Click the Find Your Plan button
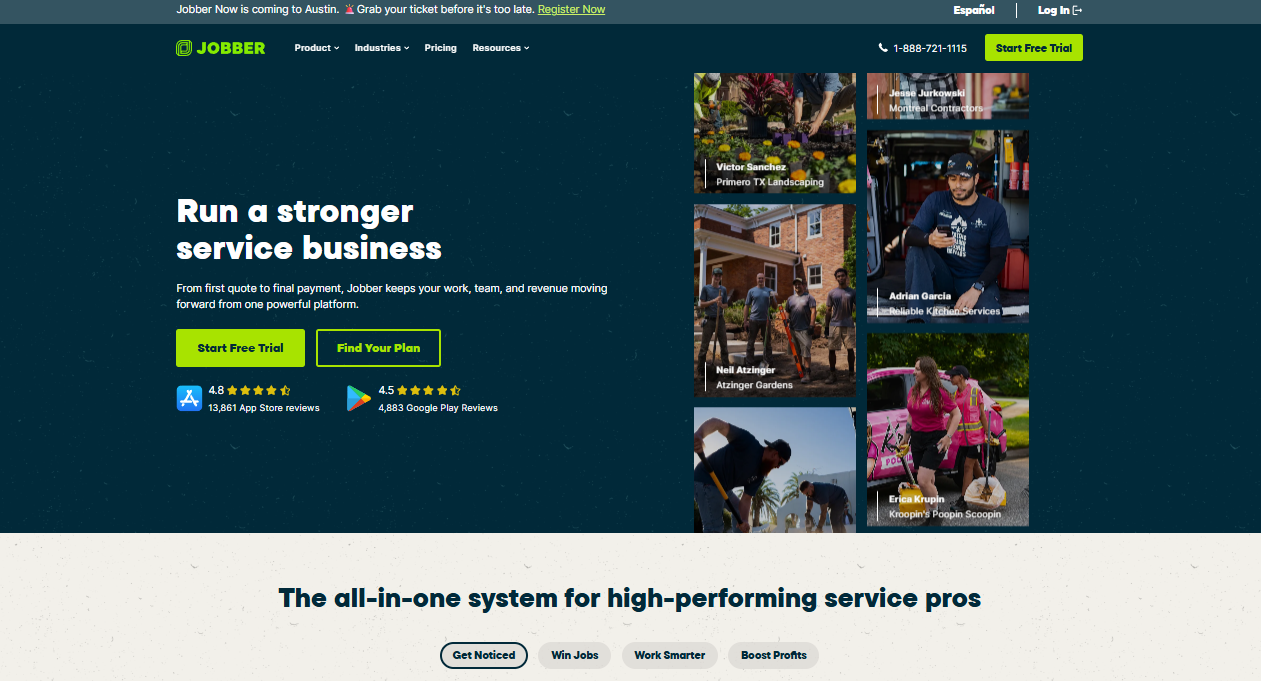 [x=378, y=348]
